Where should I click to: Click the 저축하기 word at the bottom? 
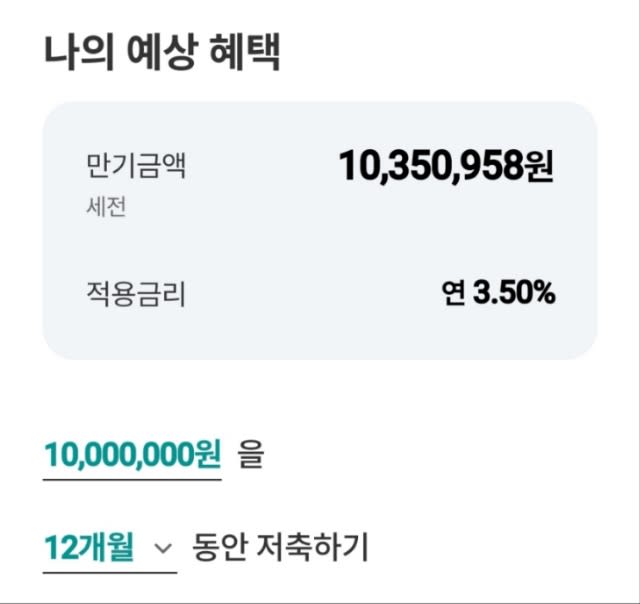(312, 547)
